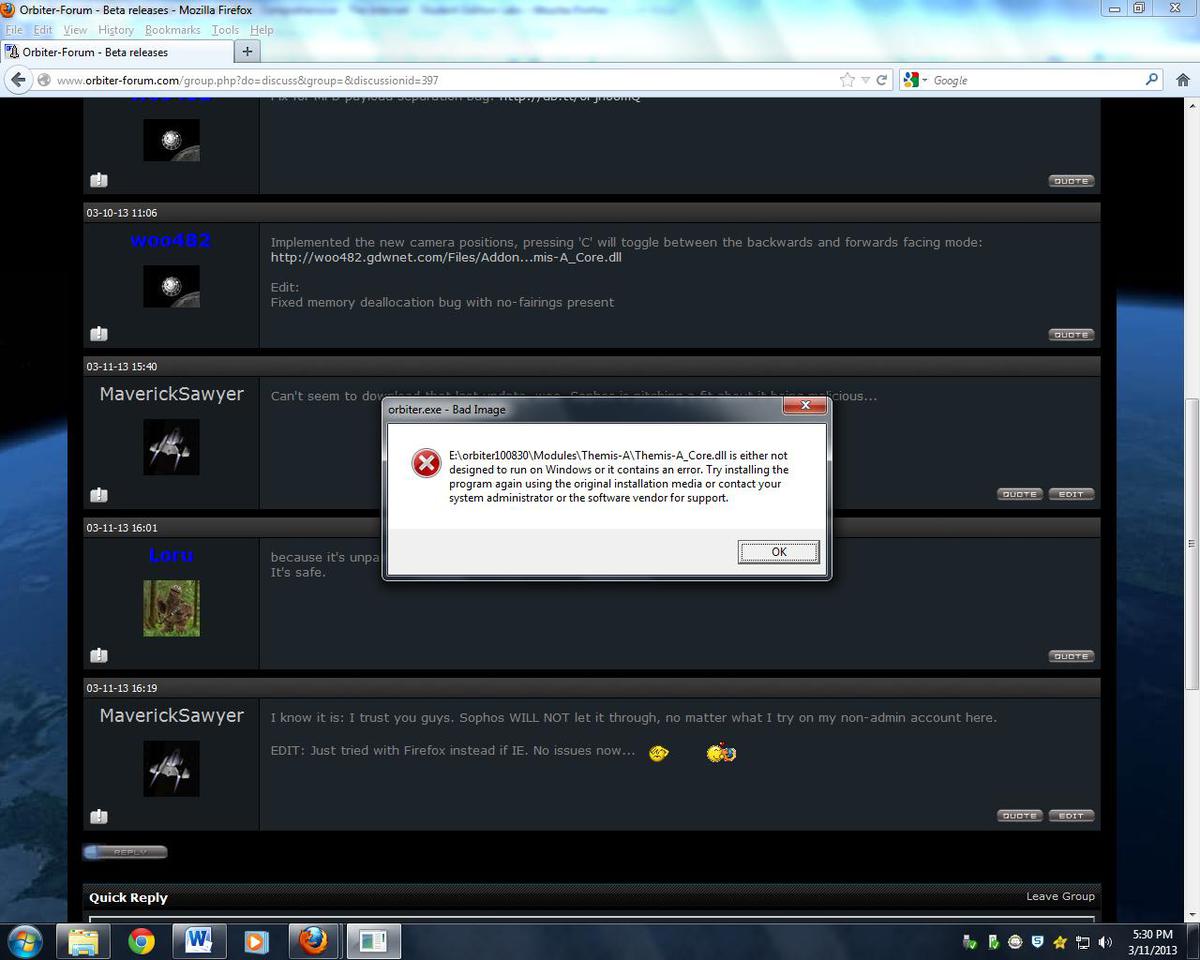Open a new tab with the plus button
The image size is (1200, 960).
pos(247,52)
